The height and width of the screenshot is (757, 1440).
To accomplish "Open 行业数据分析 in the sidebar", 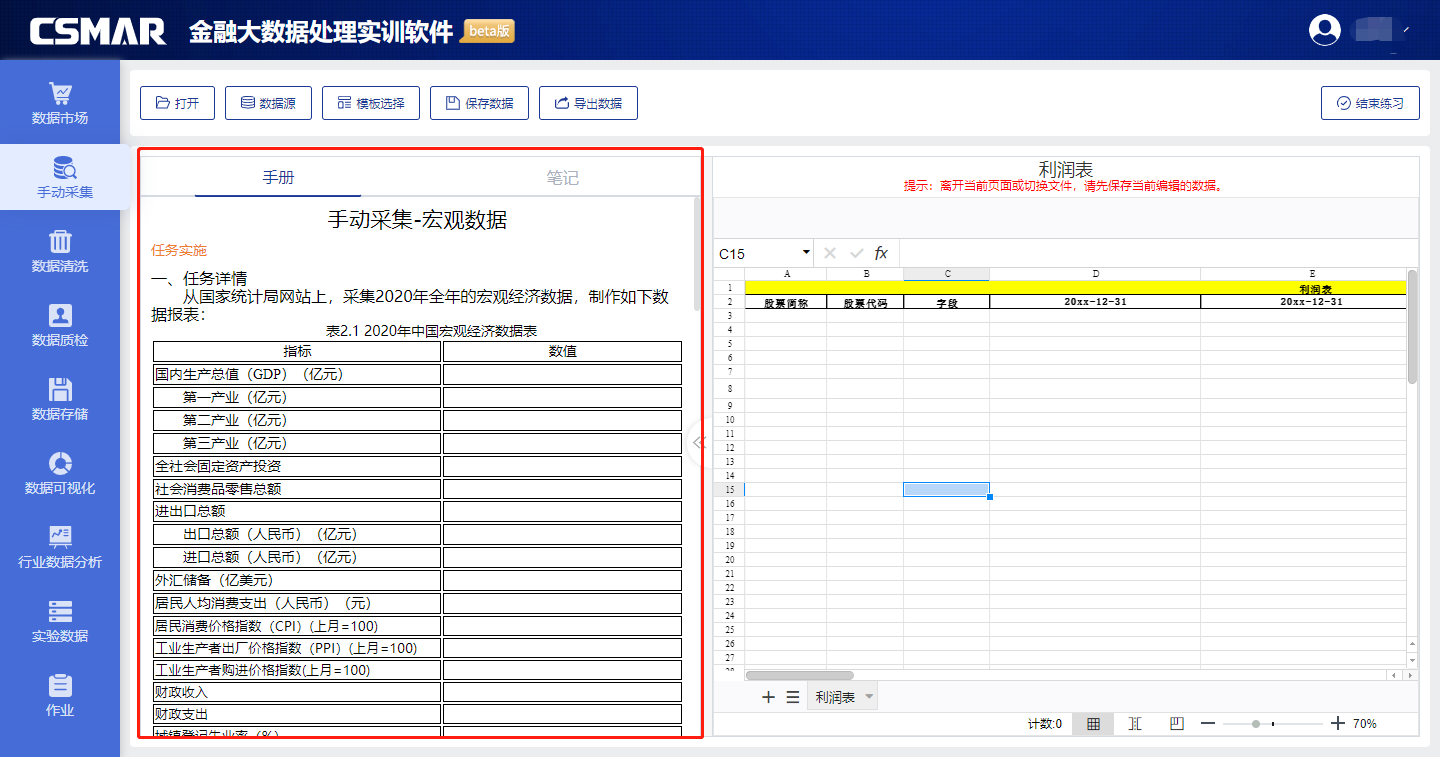I will (60, 548).
